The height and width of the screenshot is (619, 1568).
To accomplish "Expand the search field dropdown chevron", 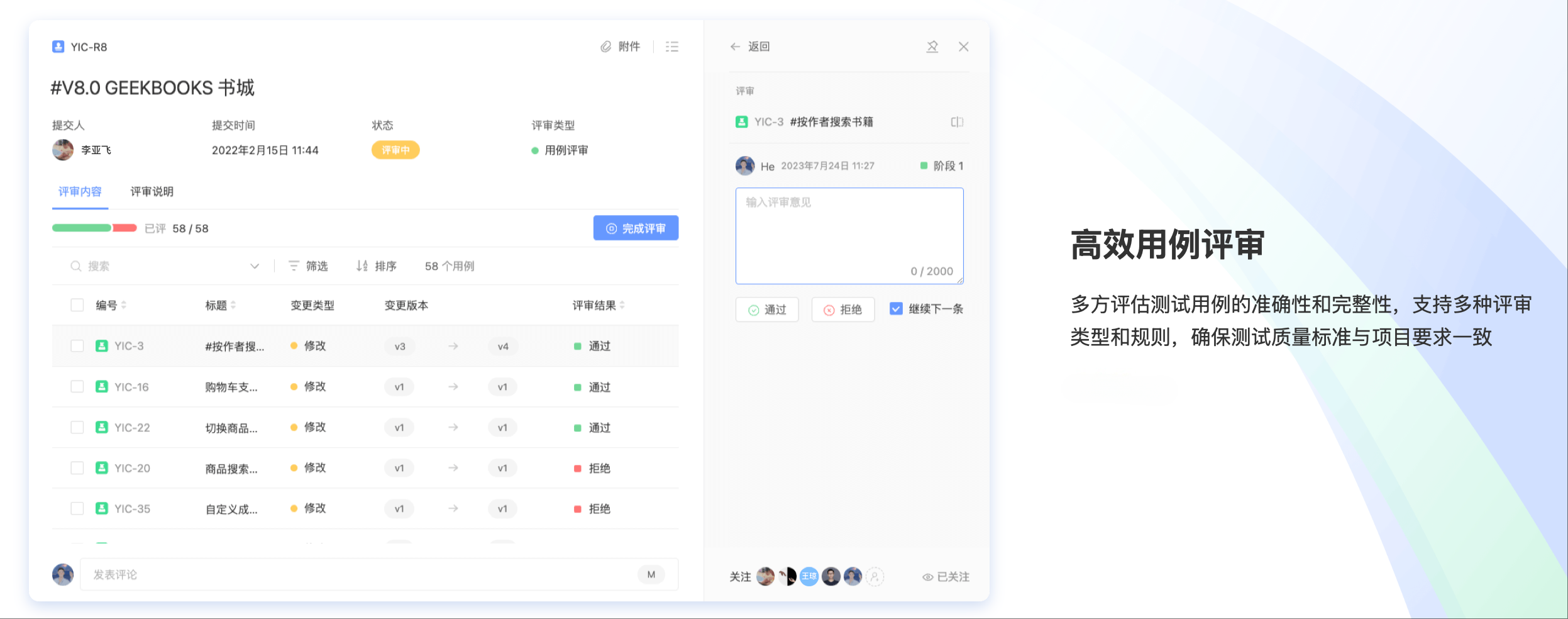I will click(x=255, y=266).
